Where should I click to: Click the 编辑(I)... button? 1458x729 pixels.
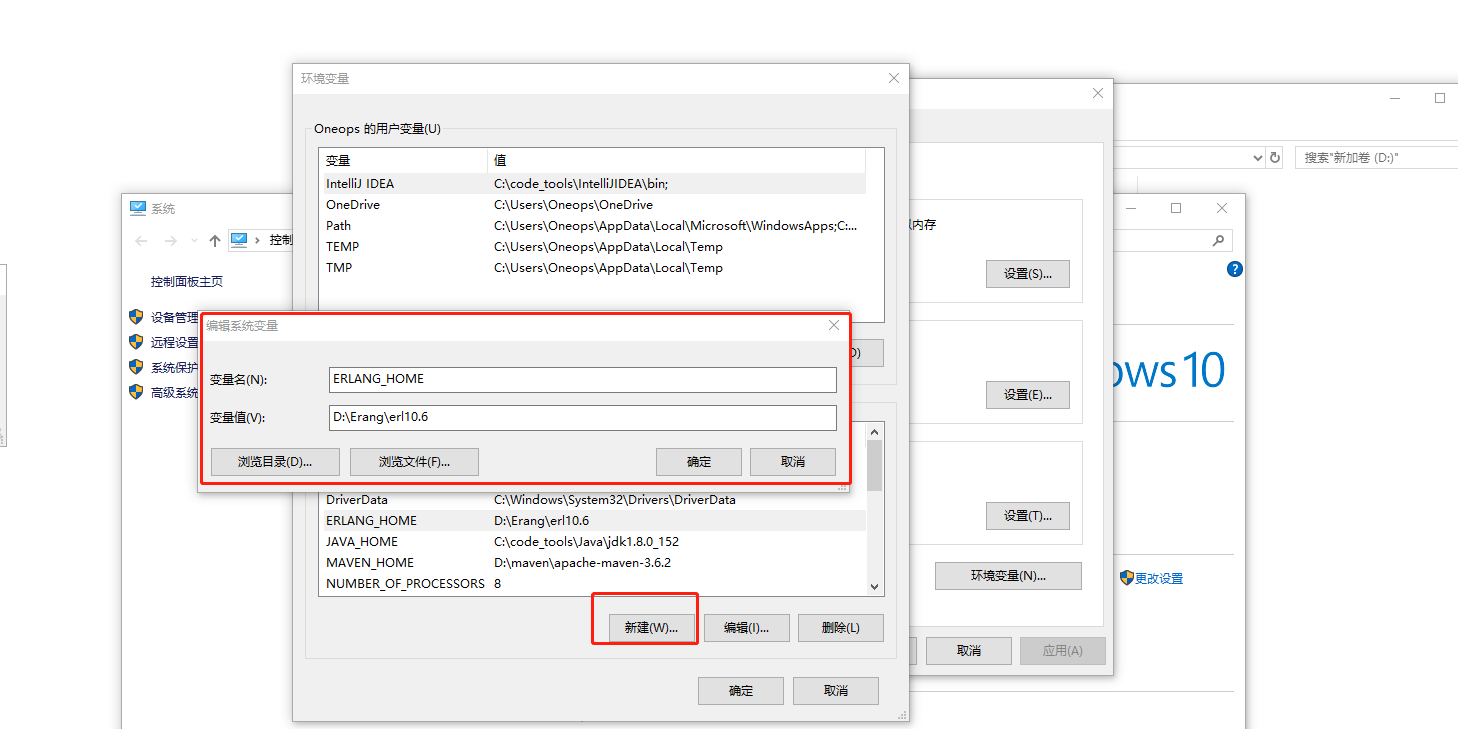[747, 628]
